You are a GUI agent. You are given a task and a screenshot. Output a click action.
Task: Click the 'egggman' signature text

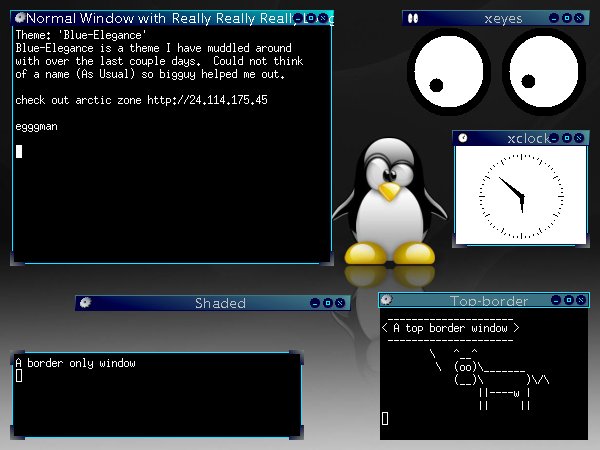coord(36,126)
